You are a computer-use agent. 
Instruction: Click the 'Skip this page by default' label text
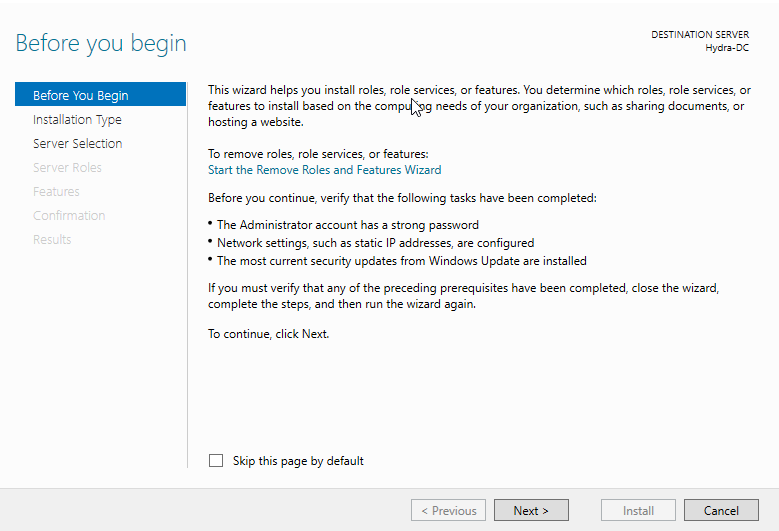pyautogui.click(x=298, y=461)
